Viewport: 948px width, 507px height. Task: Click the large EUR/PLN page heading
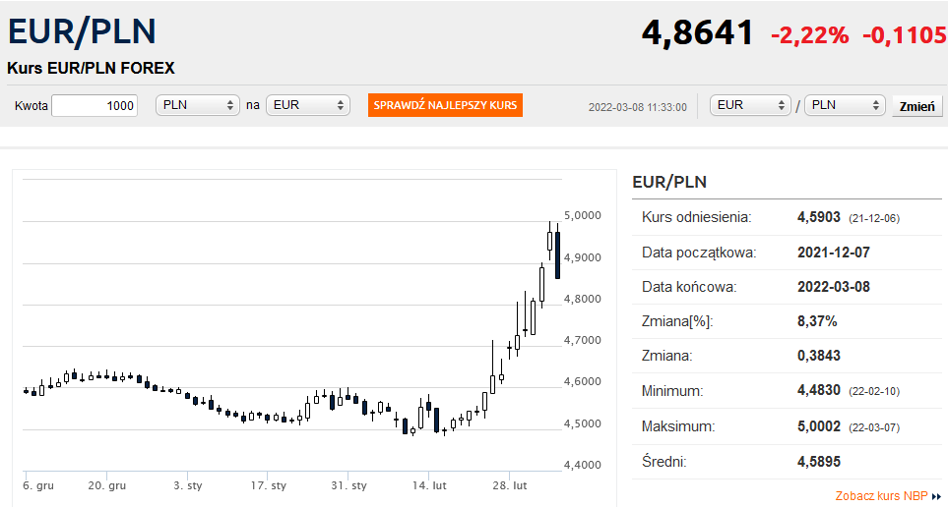click(82, 31)
